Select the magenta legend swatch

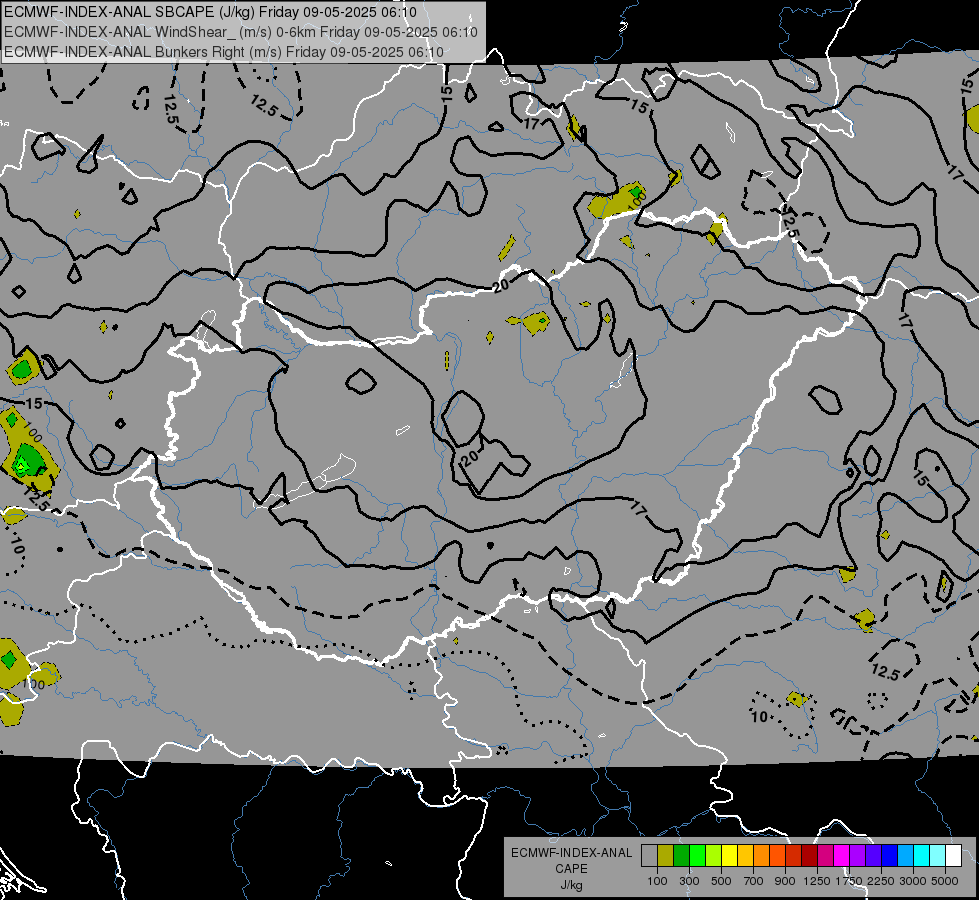(842, 856)
